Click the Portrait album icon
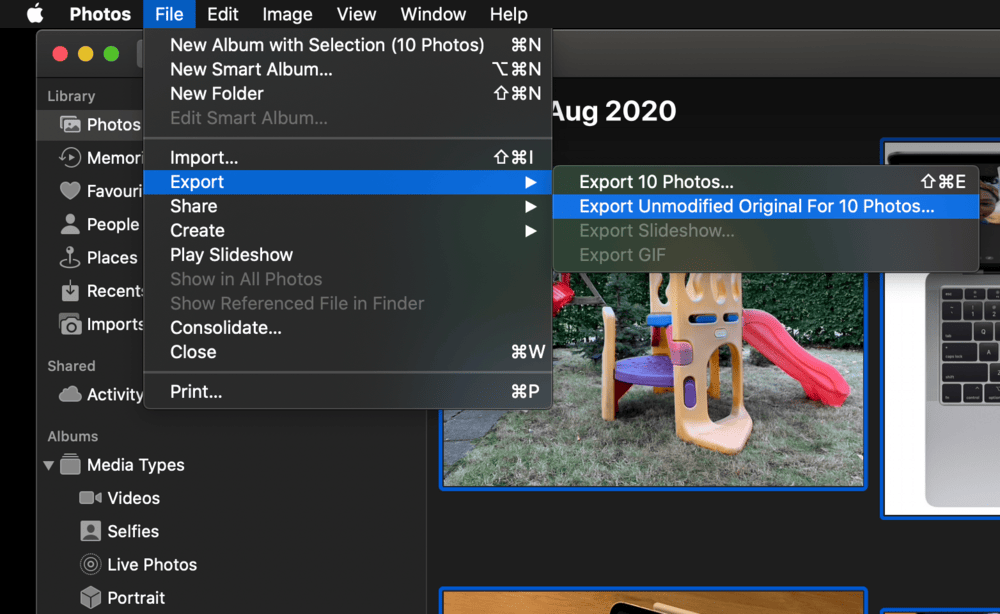Screen dimensions: 1000x614 [x=93, y=597]
